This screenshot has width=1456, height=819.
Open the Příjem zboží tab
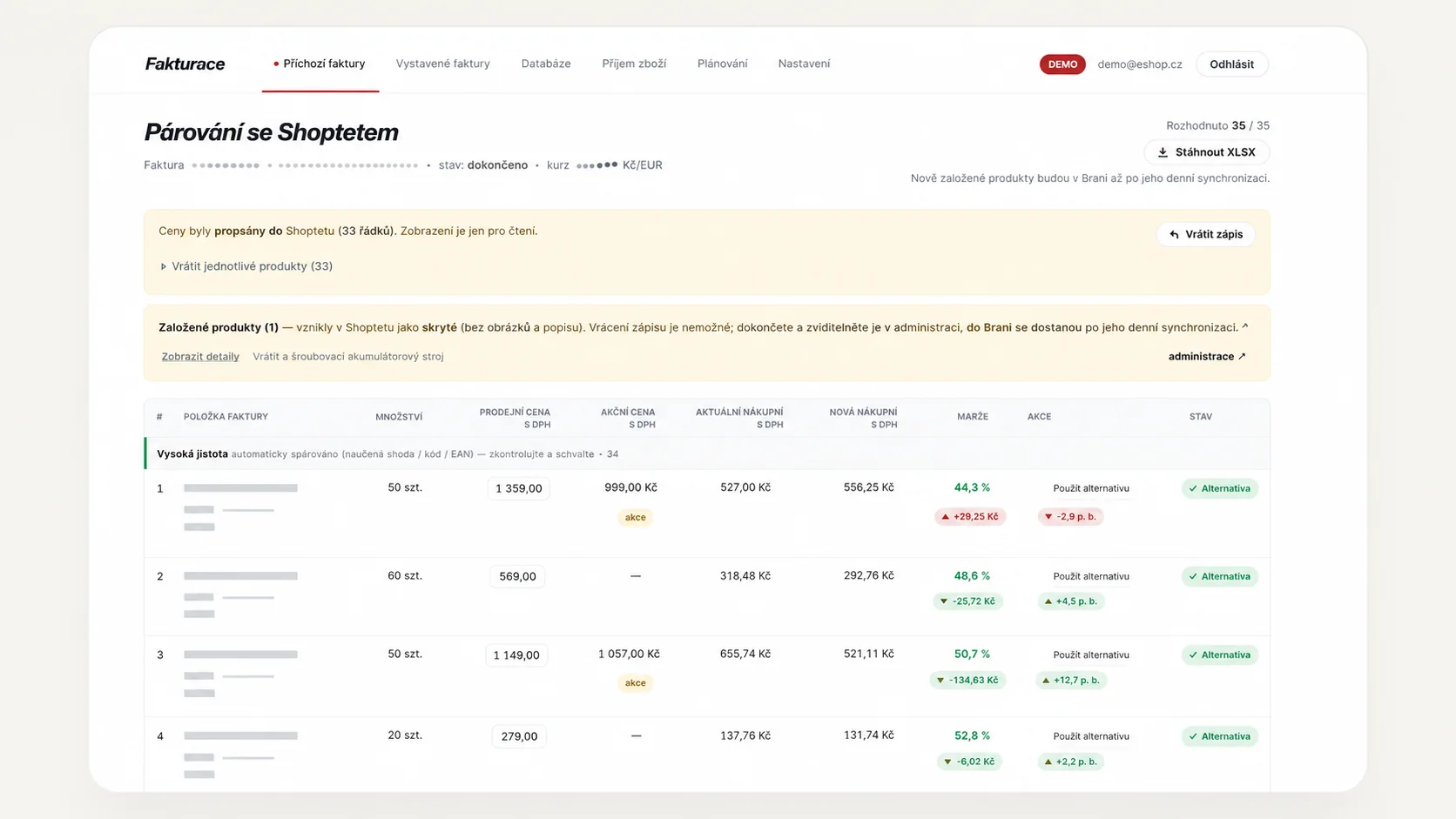(634, 64)
